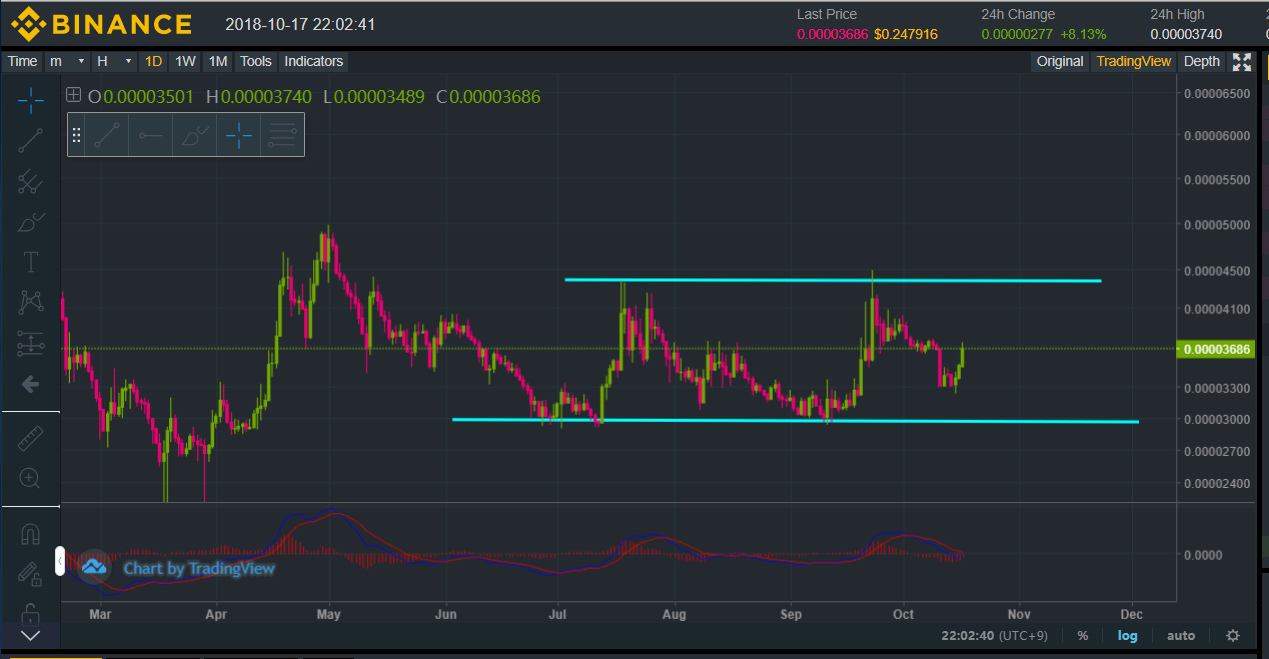This screenshot has height=659, width=1269.
Task: Open chart settings gear icon
Action: coord(1233,635)
